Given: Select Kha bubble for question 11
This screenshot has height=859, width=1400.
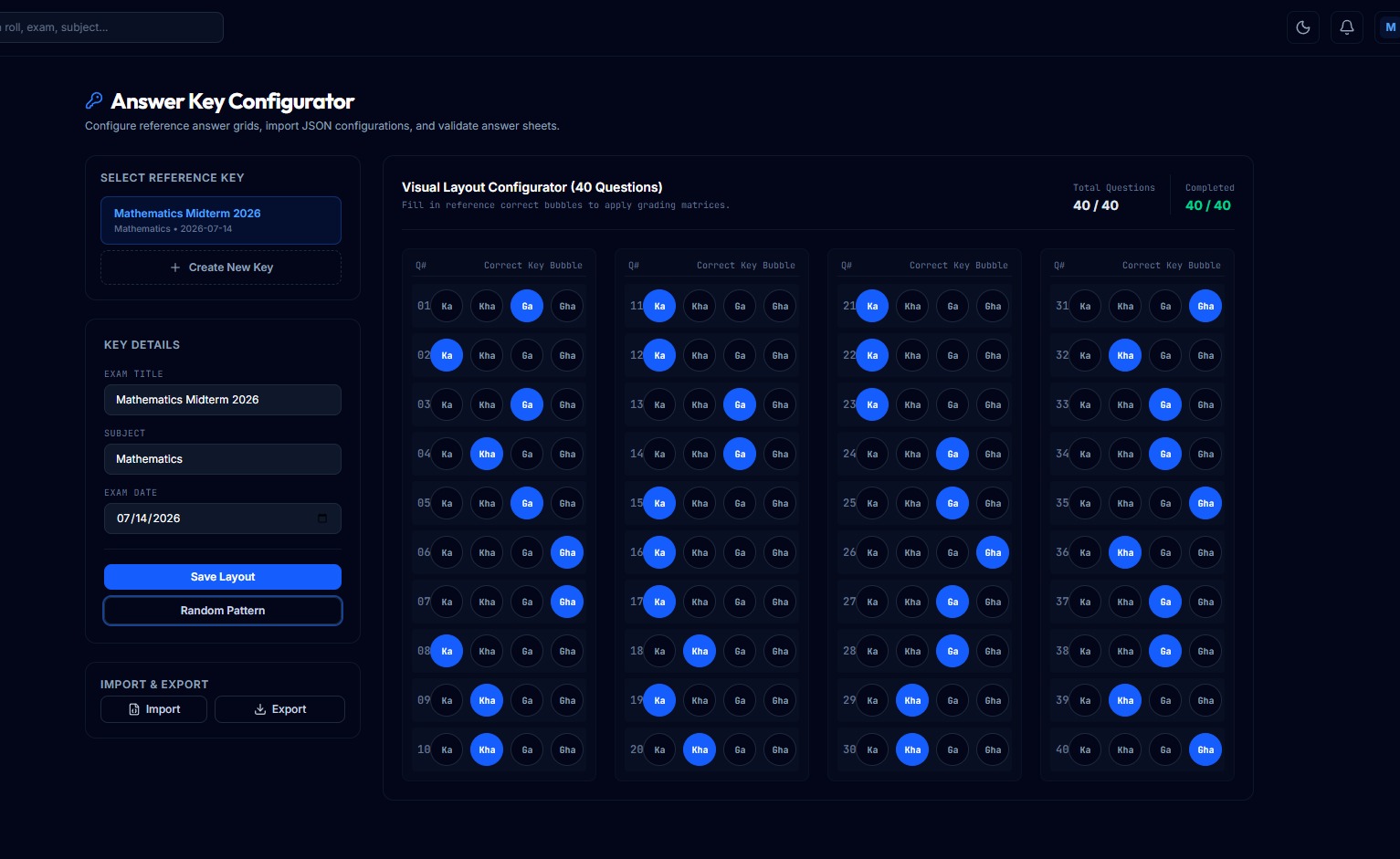Looking at the screenshot, I should point(700,306).
